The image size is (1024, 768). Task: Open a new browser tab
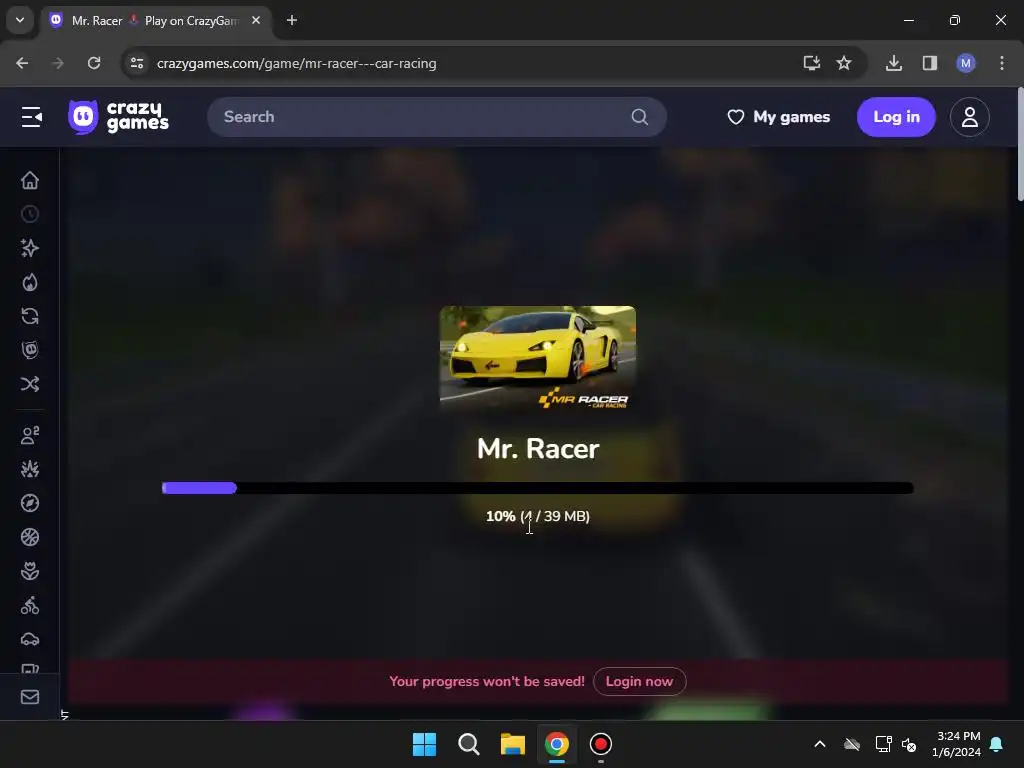click(x=292, y=21)
